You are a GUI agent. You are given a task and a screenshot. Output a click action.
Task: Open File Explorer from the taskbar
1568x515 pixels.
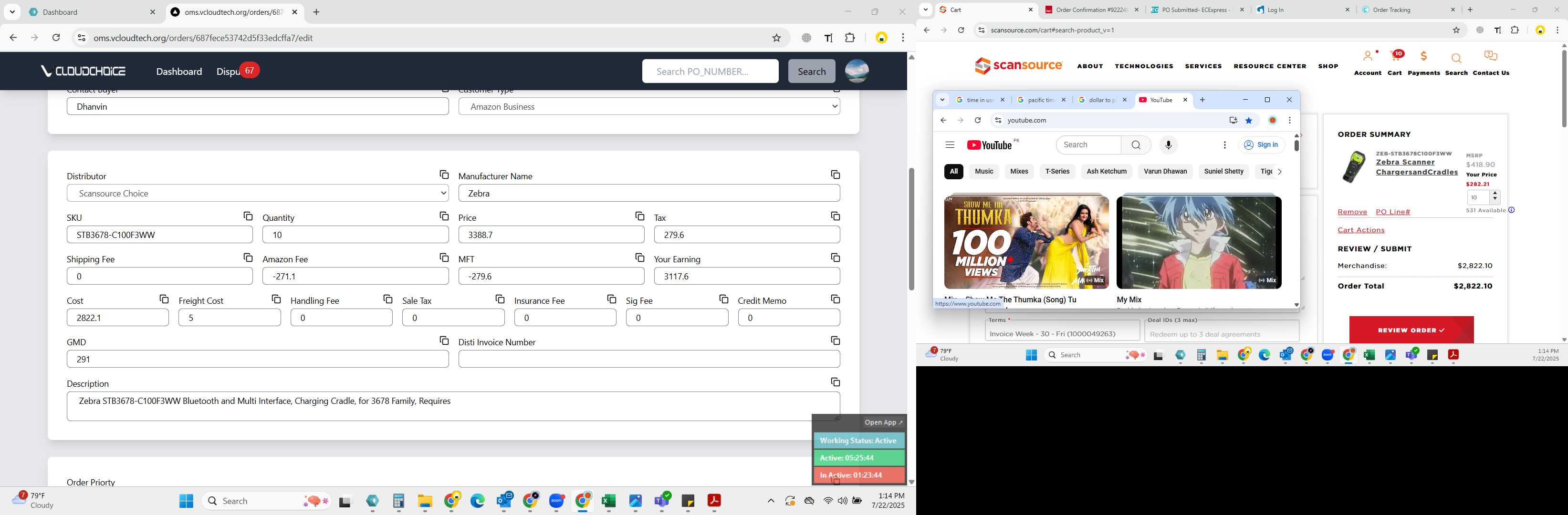coord(425,500)
